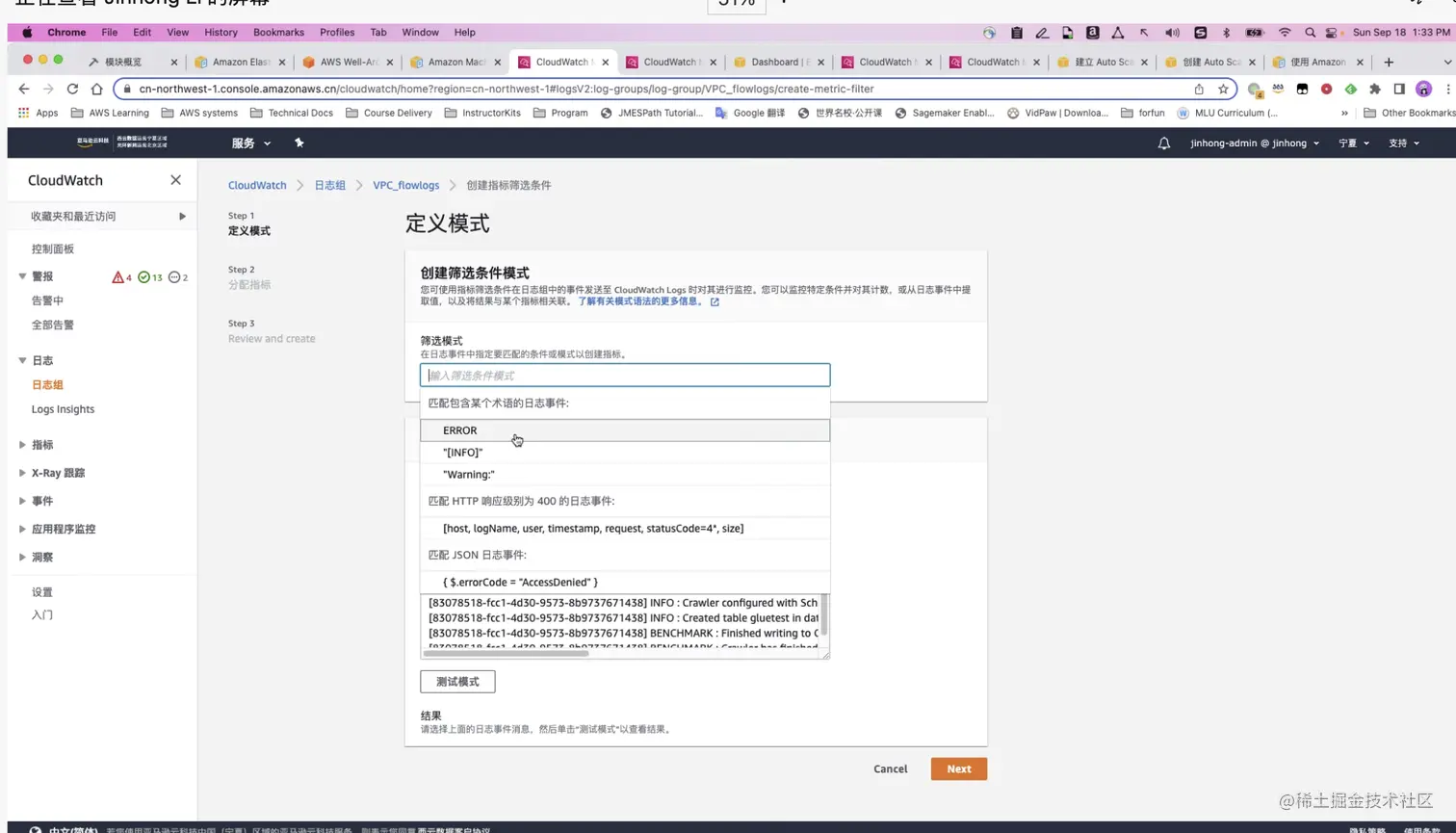The height and width of the screenshot is (833, 1456).
Task: Go to 日志组 in the breadcrumb
Action: point(329,186)
